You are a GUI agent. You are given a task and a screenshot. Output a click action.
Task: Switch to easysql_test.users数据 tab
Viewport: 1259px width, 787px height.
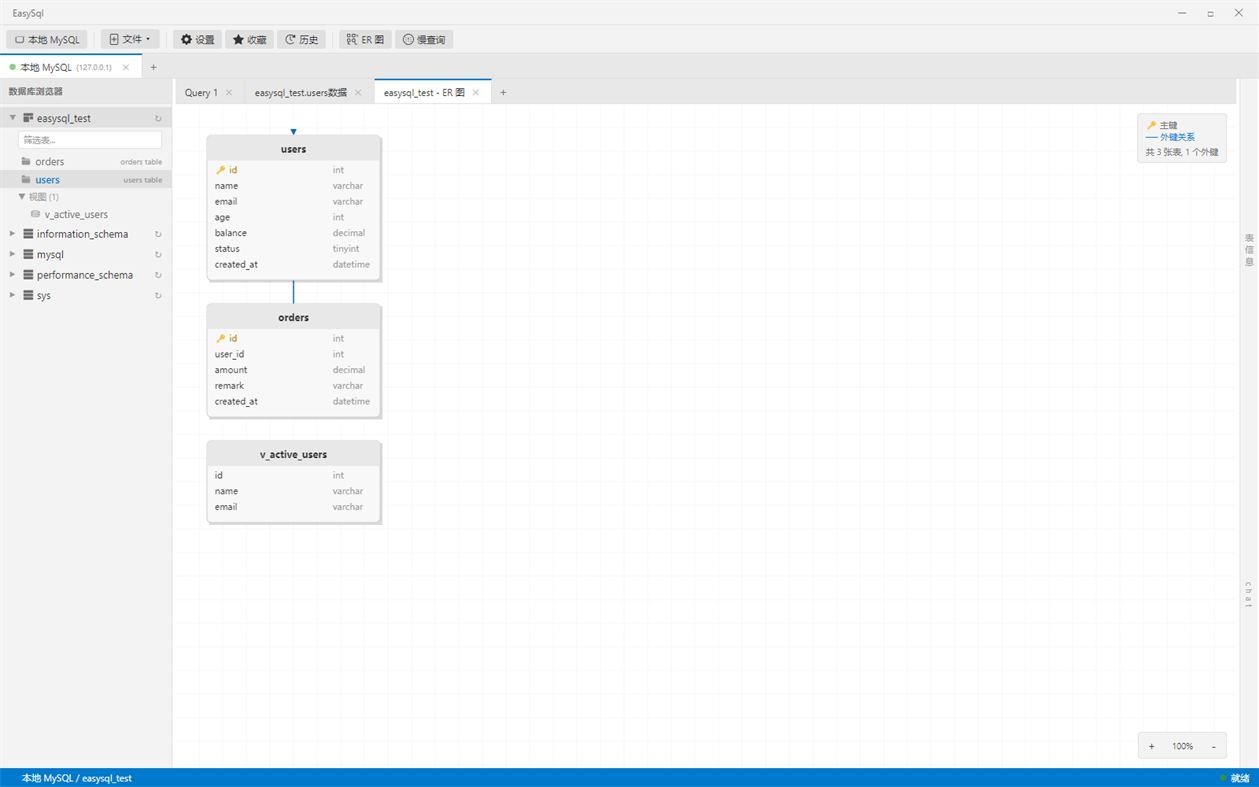coord(300,92)
